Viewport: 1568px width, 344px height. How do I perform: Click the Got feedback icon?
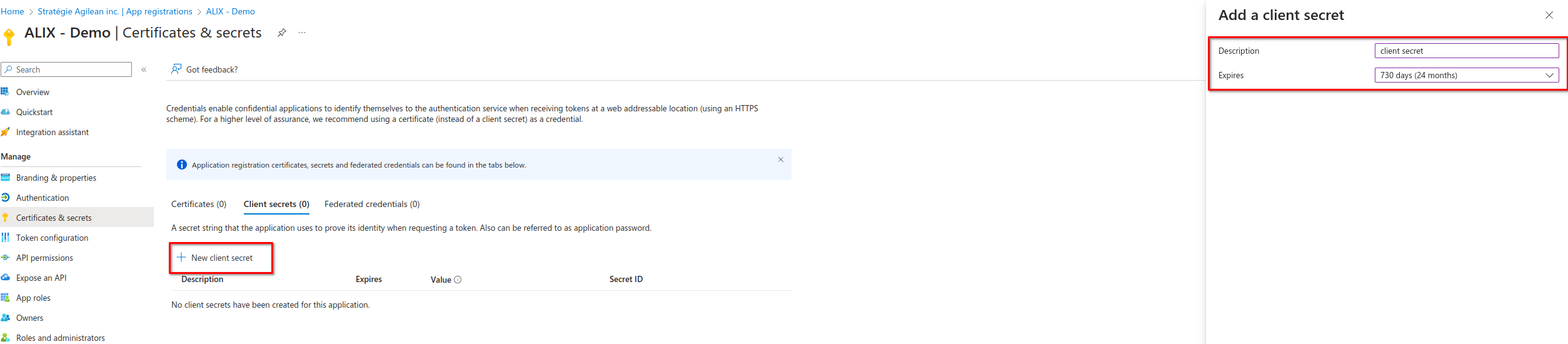point(176,69)
